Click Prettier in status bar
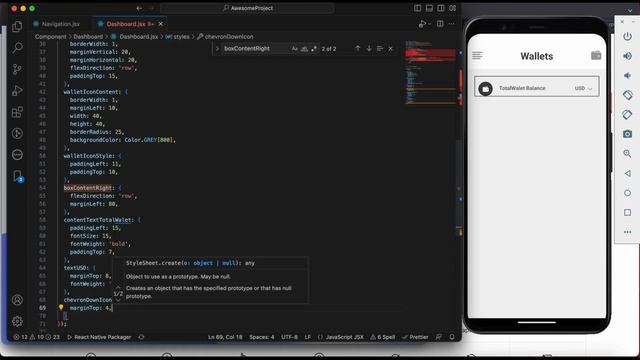 click(x=415, y=337)
